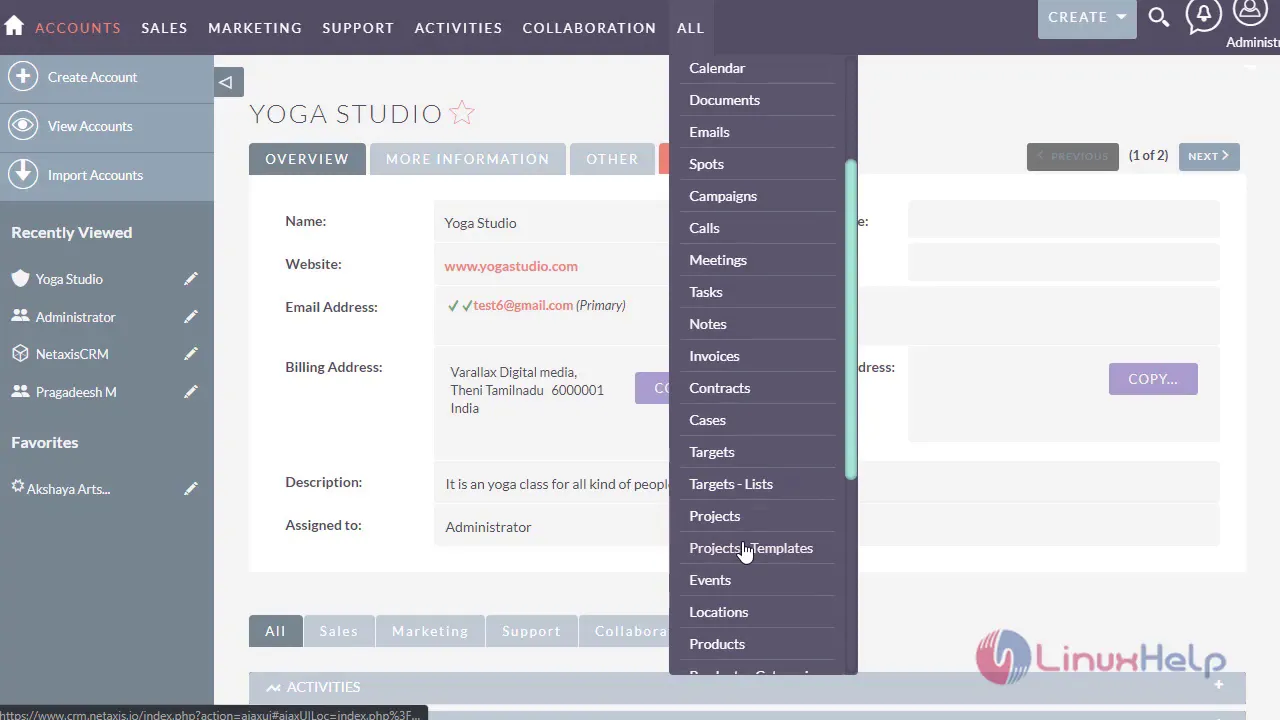This screenshot has height=720, width=1280.
Task: Open the CREATE dropdown
Action: coord(1087,18)
